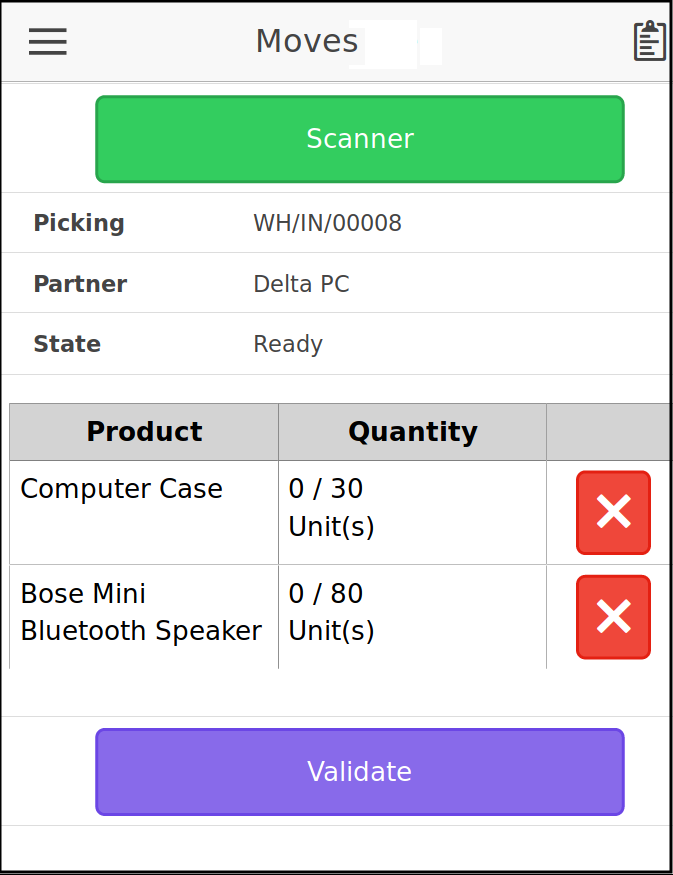Tap the Moves page title

(x=307, y=41)
